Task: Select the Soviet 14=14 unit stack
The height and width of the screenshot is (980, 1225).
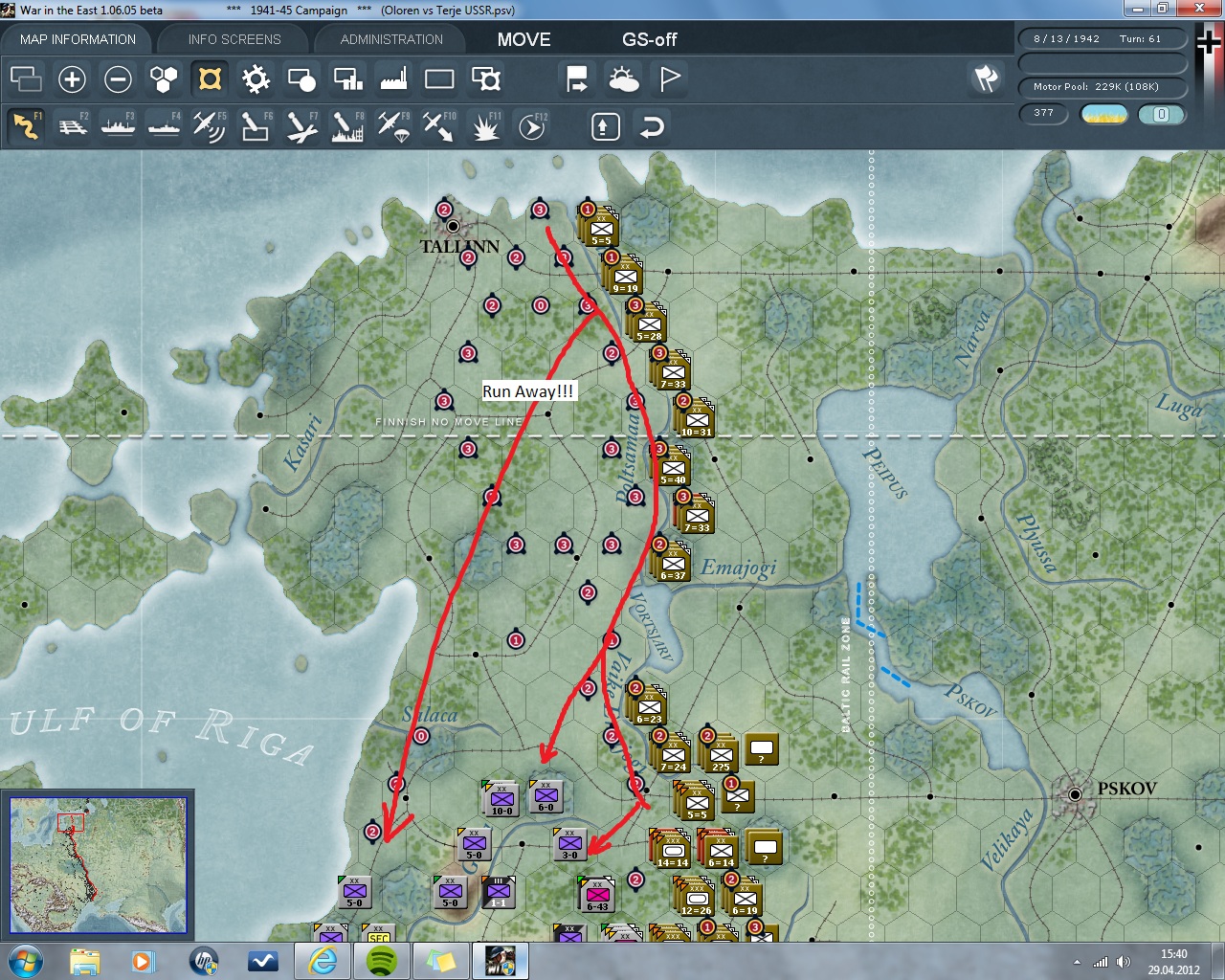Action: [672, 849]
